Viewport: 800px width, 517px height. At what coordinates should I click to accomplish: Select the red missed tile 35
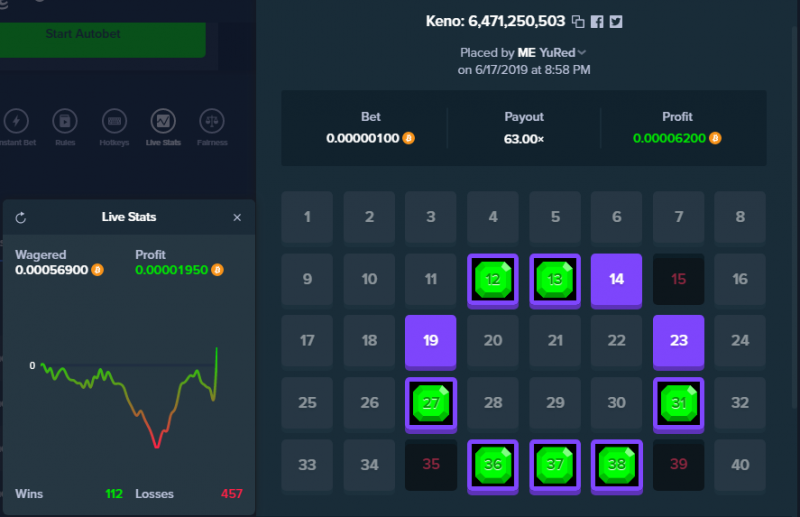(431, 464)
